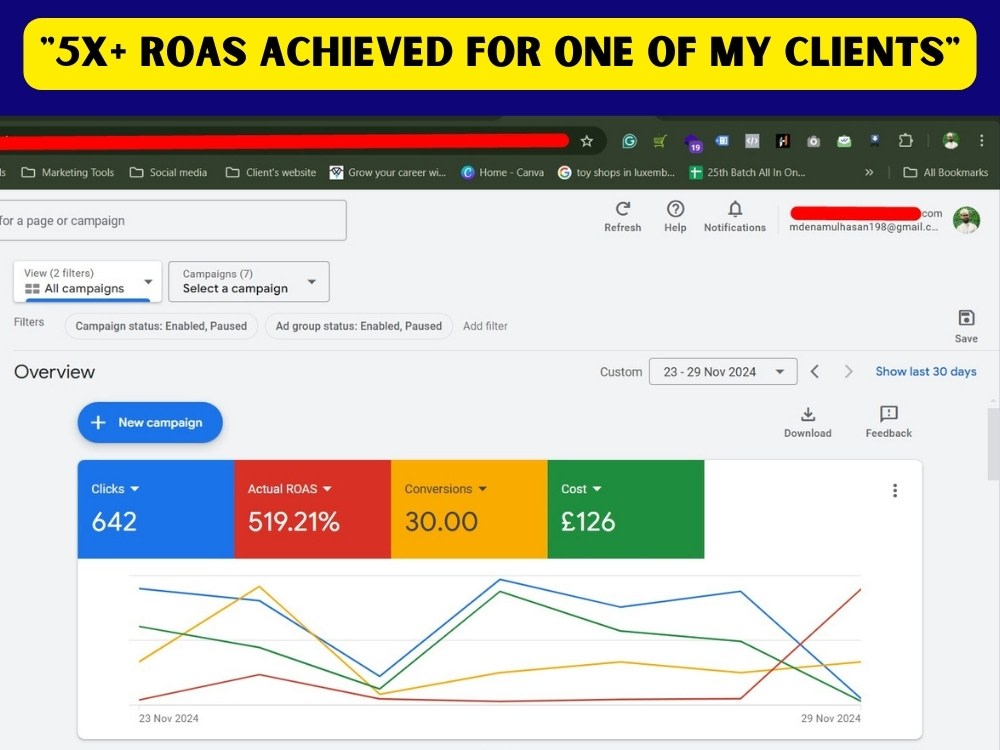This screenshot has height=750, width=1000.
Task: Open the green shopping cart extension
Action: (x=660, y=141)
